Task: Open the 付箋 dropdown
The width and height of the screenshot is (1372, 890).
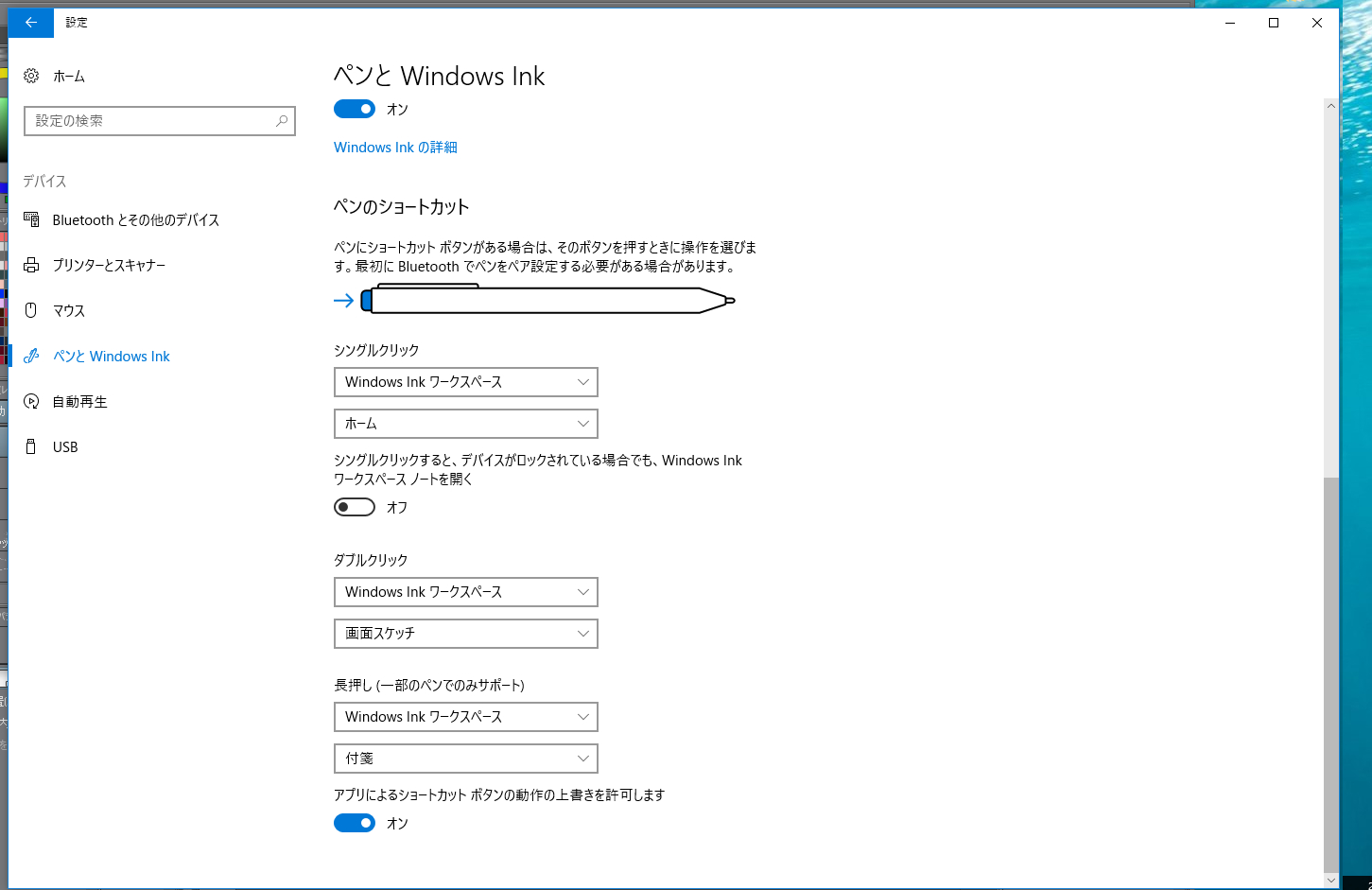Action: point(466,759)
